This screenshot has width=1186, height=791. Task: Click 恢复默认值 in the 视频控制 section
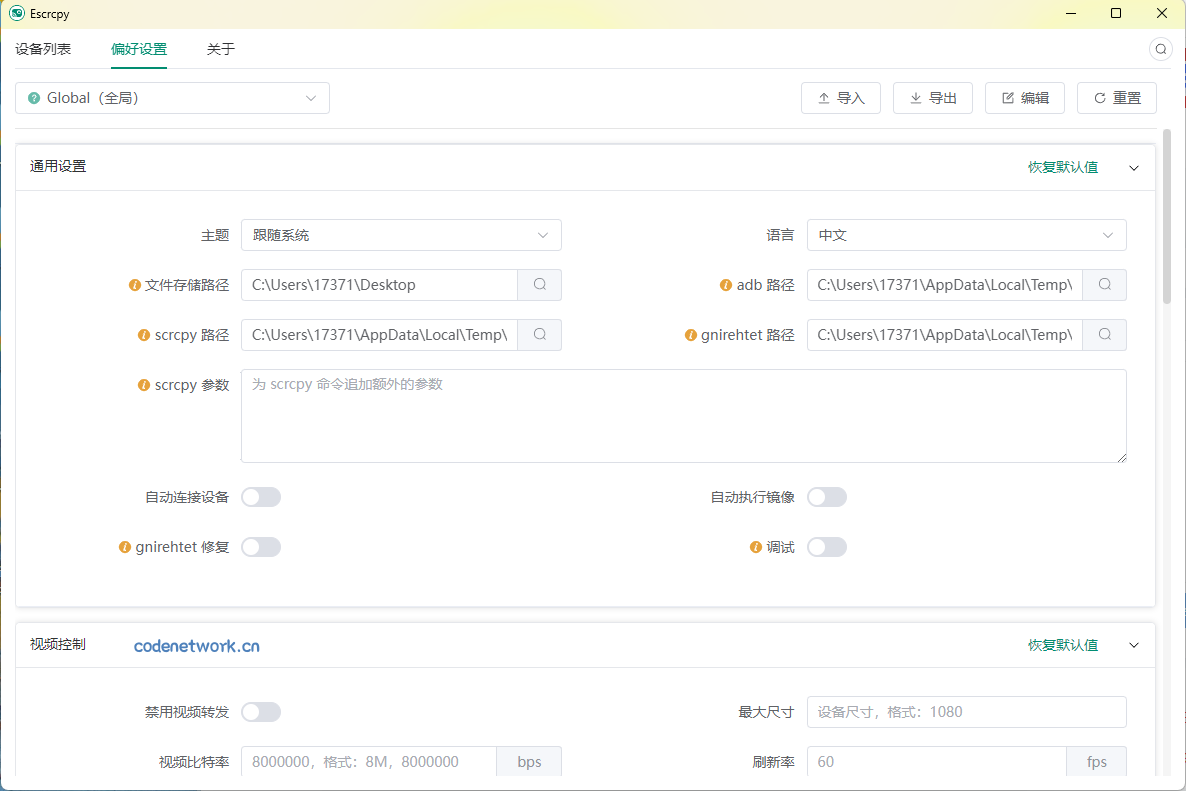tap(1063, 645)
